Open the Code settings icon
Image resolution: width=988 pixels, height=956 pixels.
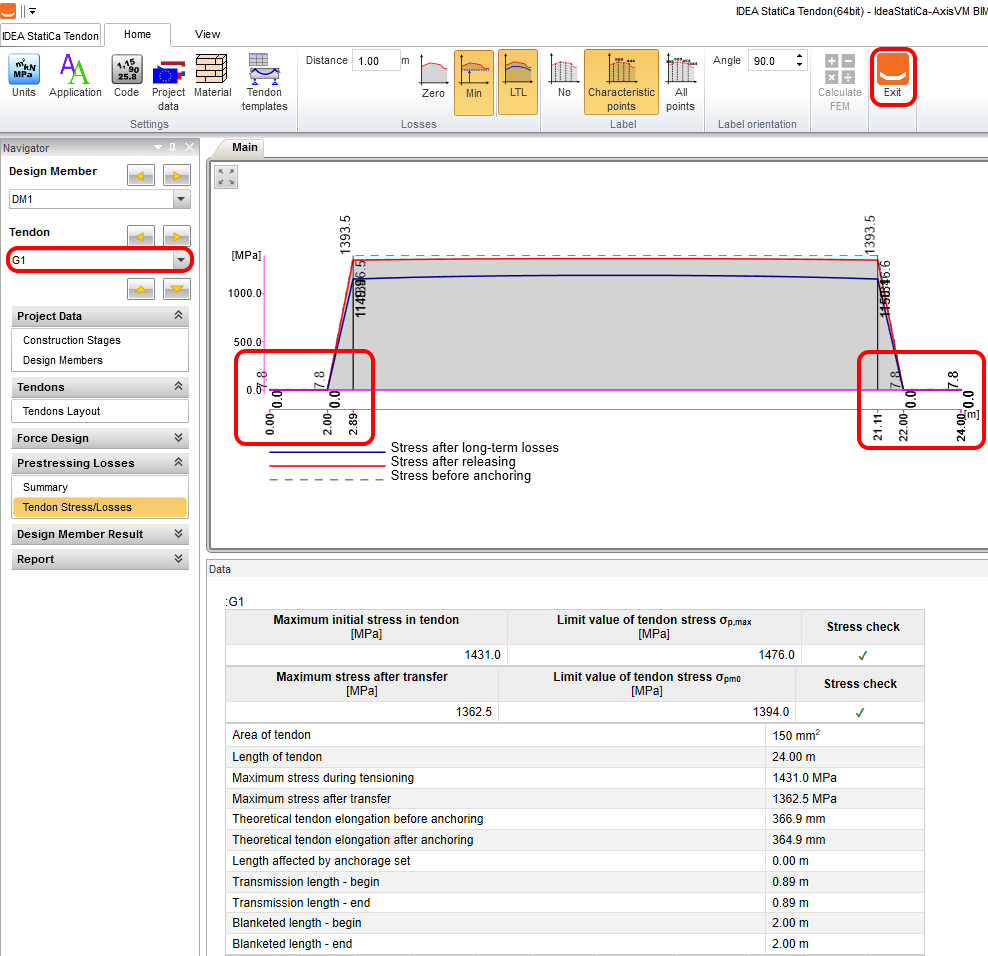[126, 76]
